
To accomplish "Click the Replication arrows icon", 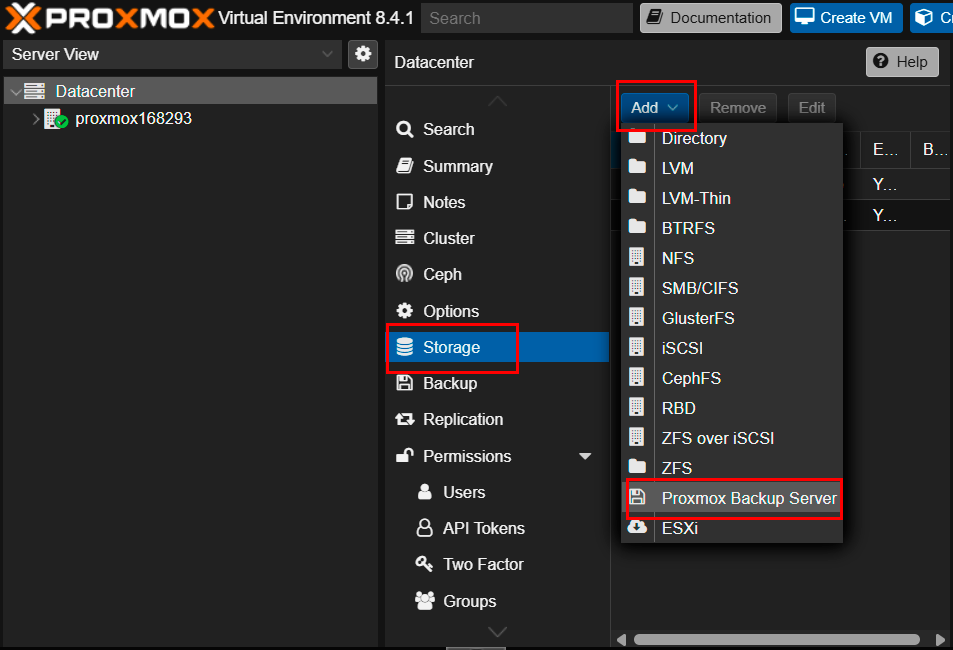I will pyautogui.click(x=405, y=419).
